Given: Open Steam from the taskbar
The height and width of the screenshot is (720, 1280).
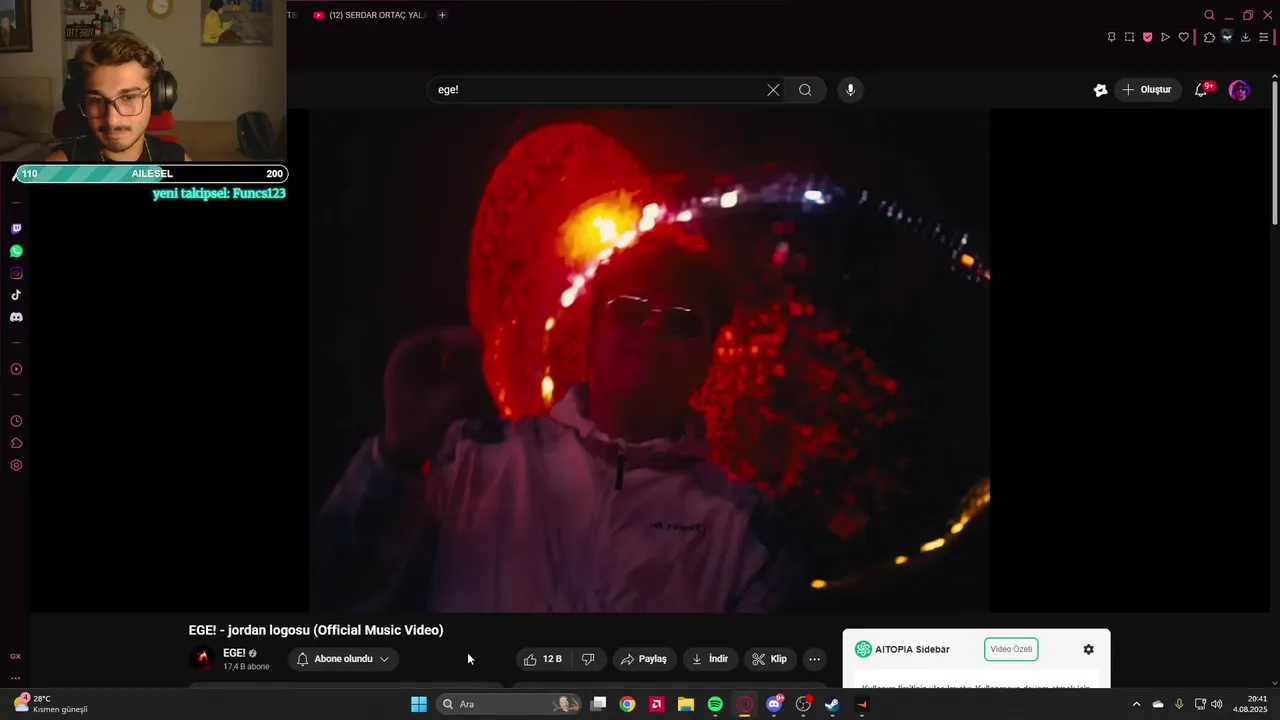Looking at the screenshot, I should [832, 704].
